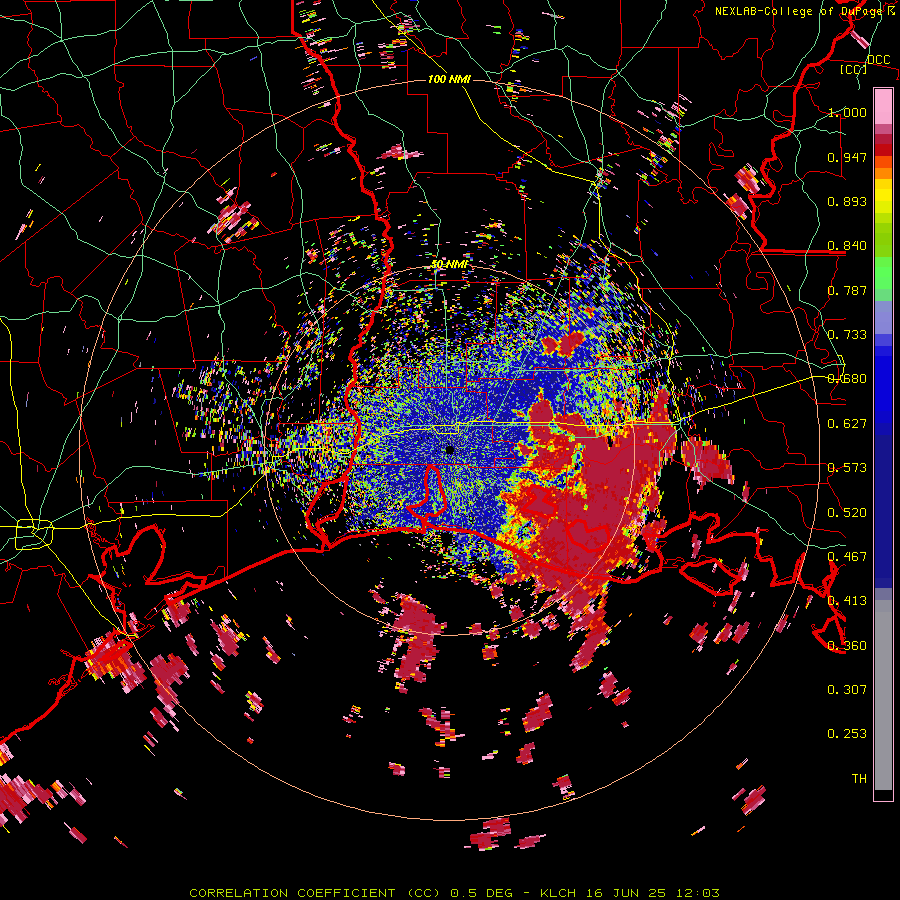Click the 0.520 scale label
900x900 pixels.
pyautogui.click(x=847, y=513)
